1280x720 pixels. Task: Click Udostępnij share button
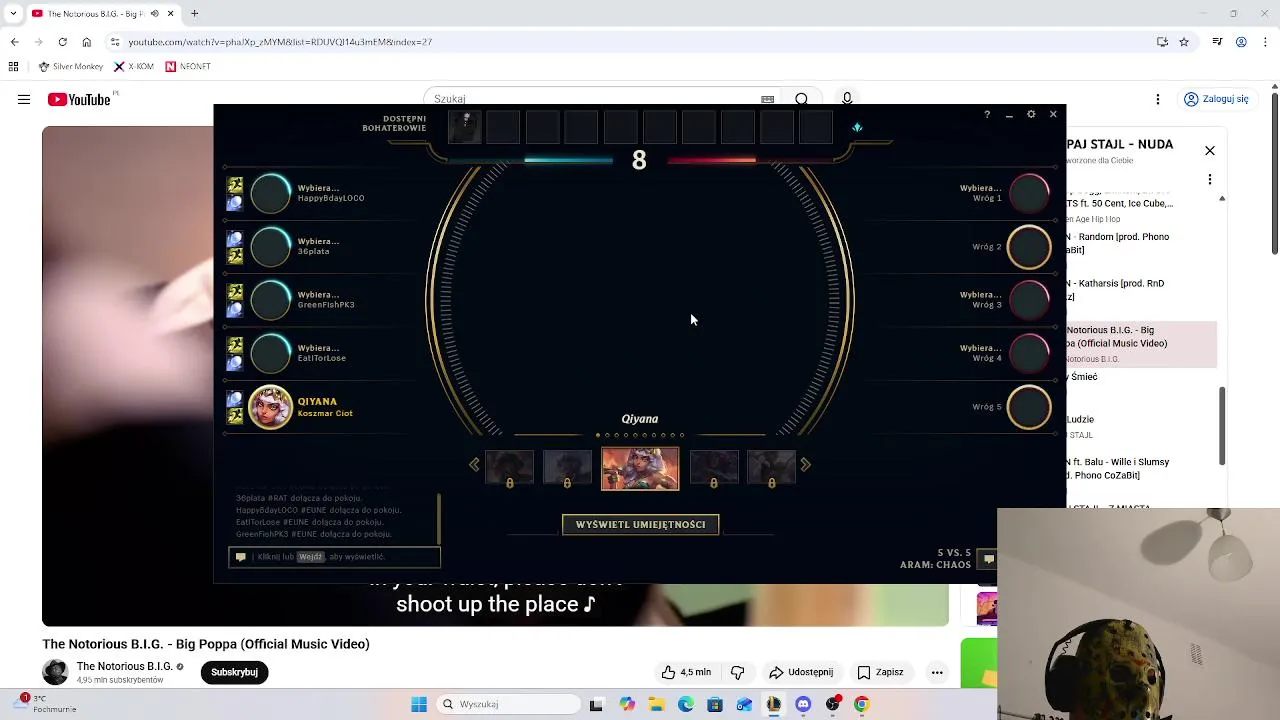coord(801,672)
